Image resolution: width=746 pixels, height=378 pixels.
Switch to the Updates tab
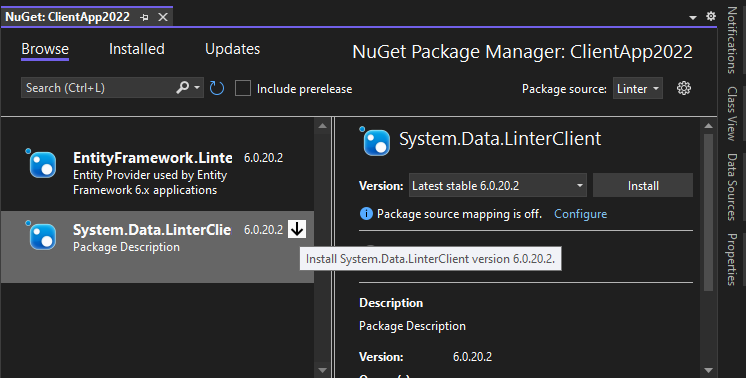click(x=233, y=49)
